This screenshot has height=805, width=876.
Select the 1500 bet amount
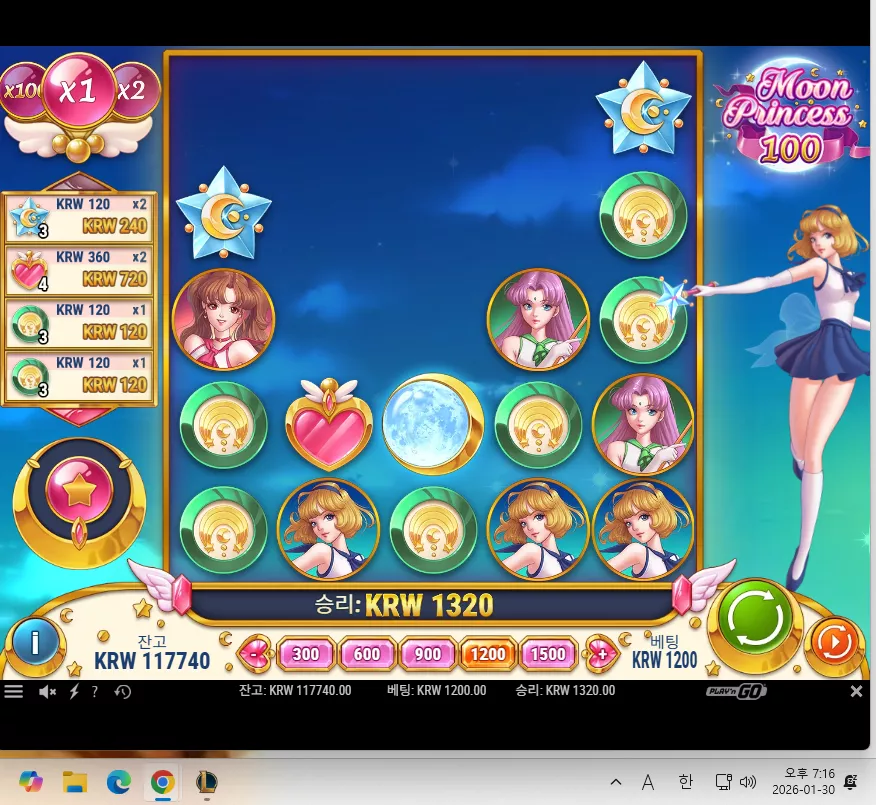548,654
